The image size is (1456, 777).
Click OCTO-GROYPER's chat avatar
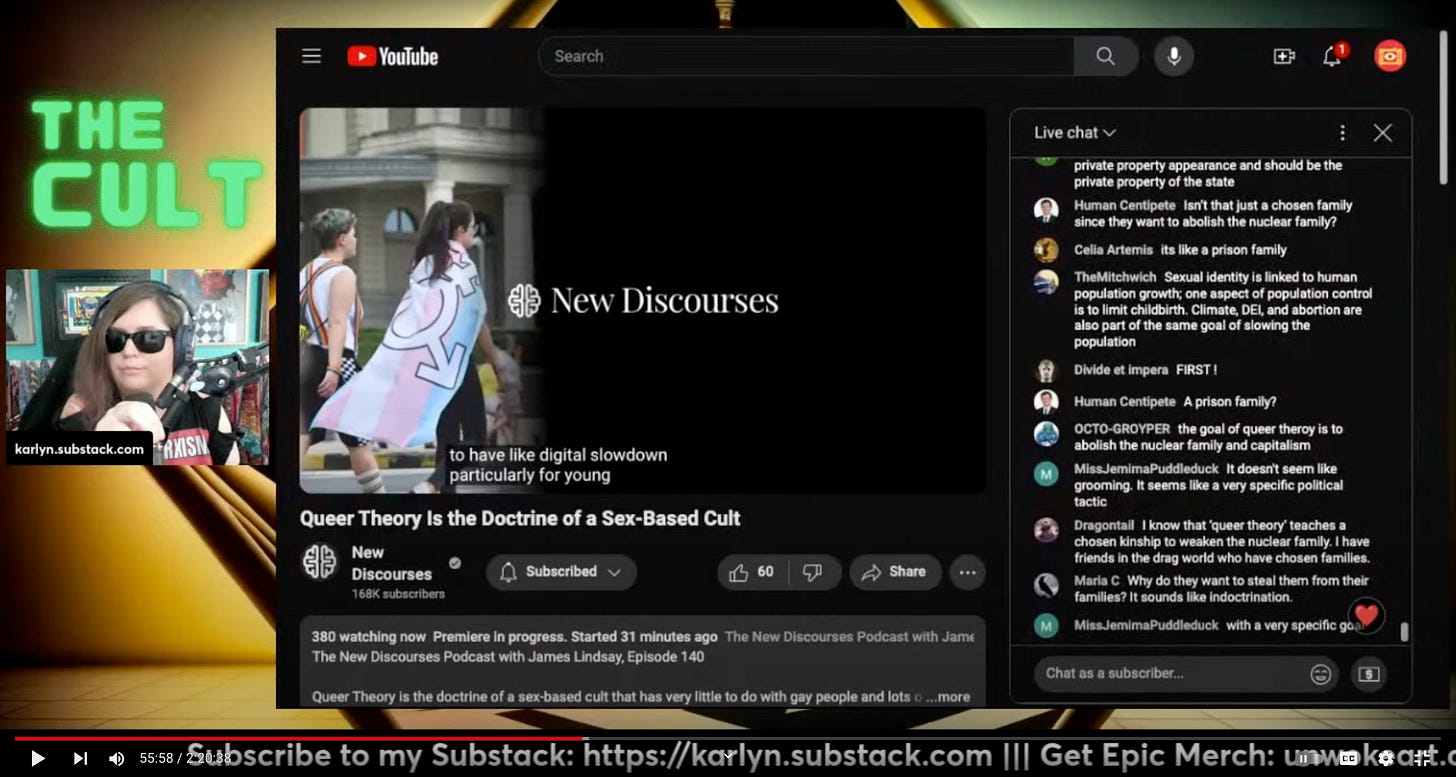(x=1046, y=434)
